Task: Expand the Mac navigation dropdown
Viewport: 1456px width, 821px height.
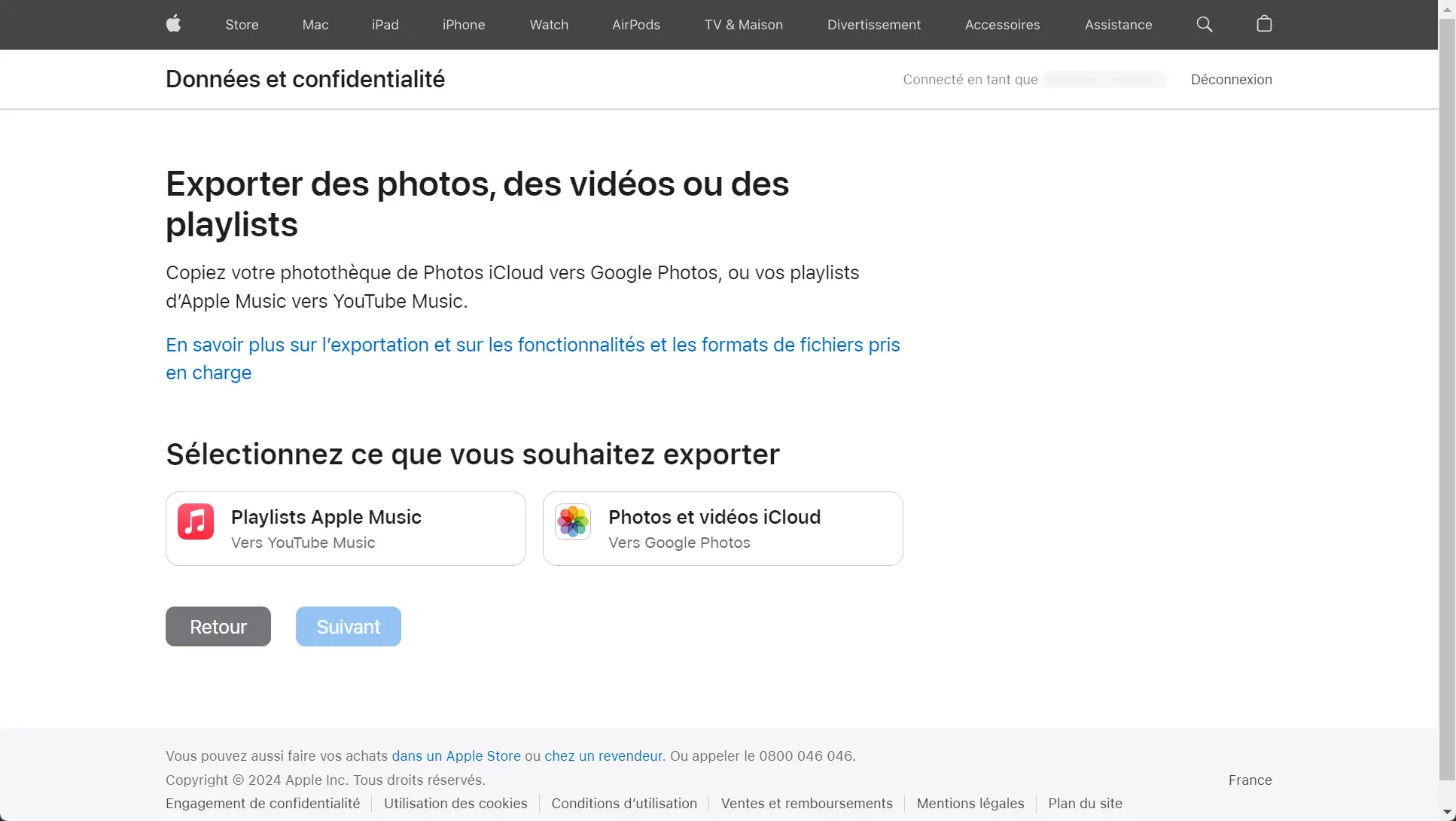Action: click(316, 24)
